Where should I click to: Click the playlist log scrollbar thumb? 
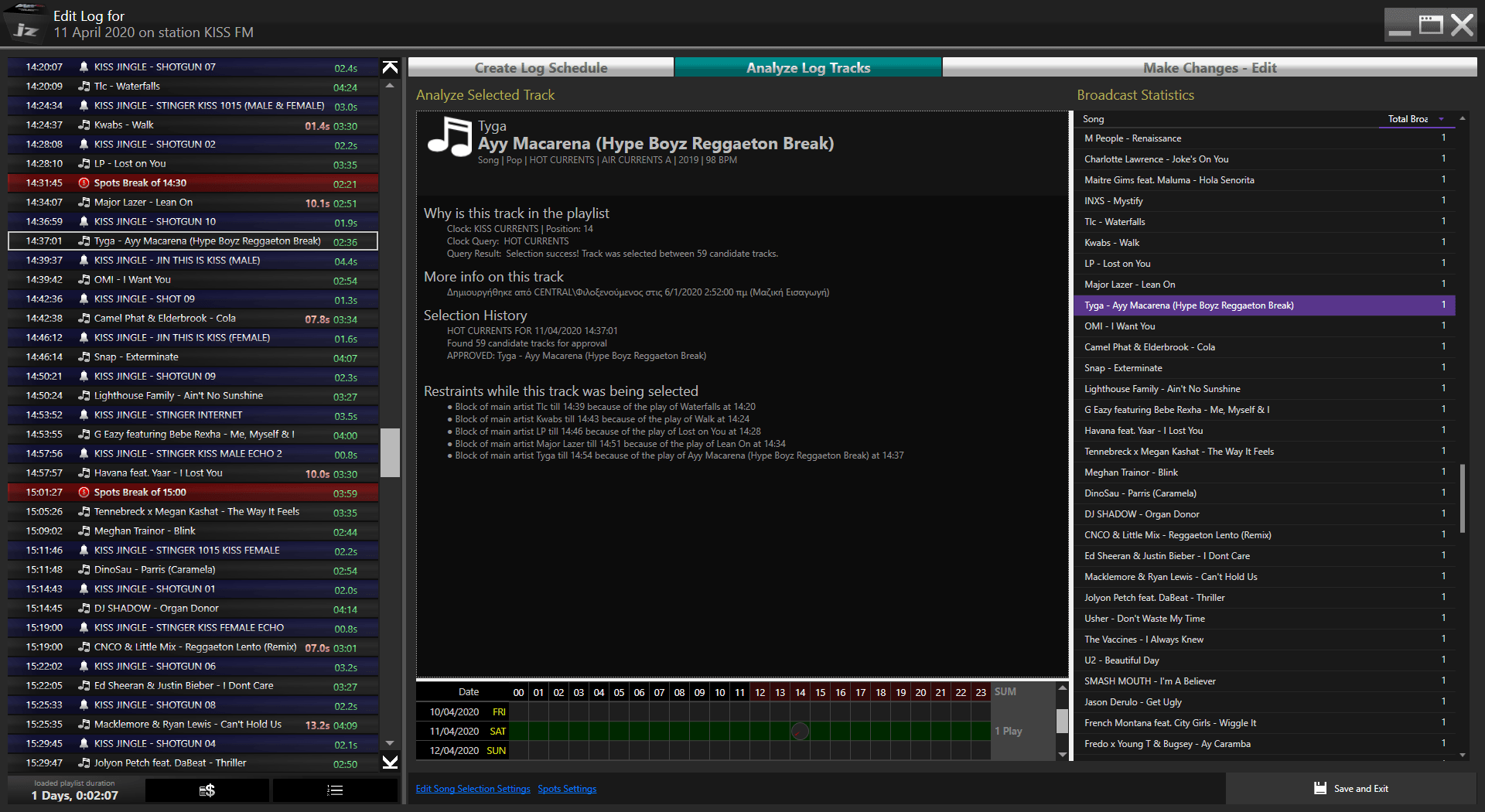(x=390, y=452)
